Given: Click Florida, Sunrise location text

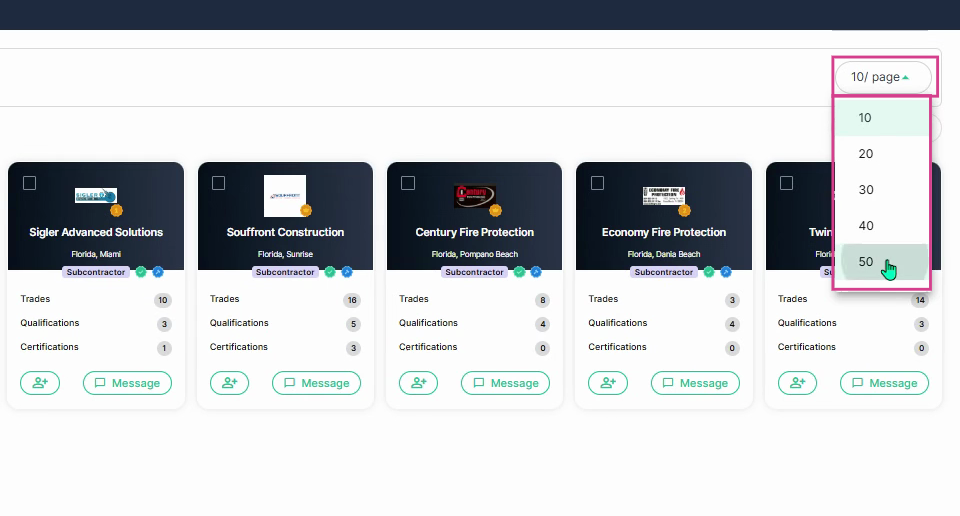Looking at the screenshot, I should pos(285,254).
